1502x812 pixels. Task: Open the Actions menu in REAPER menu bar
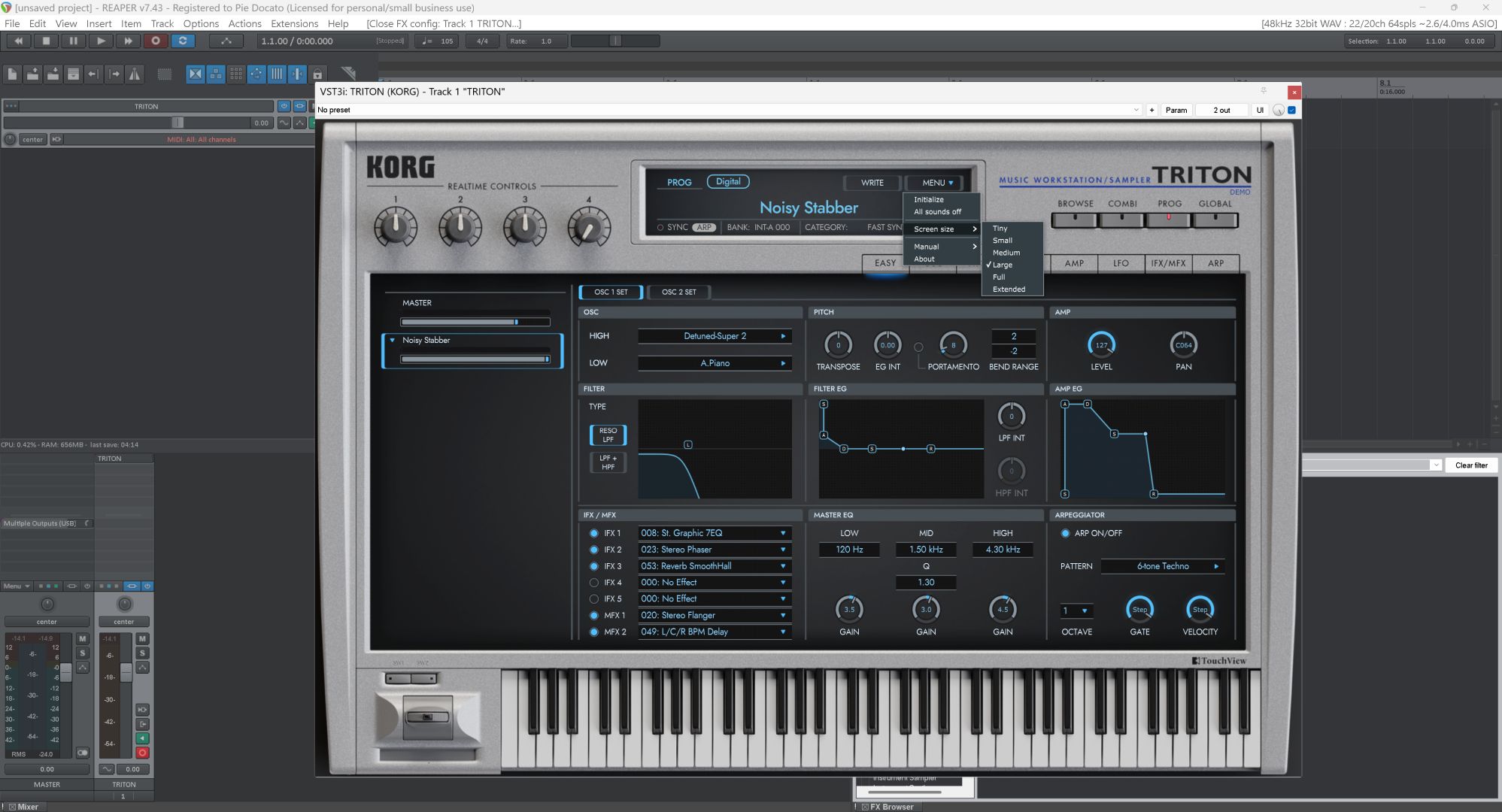click(244, 23)
